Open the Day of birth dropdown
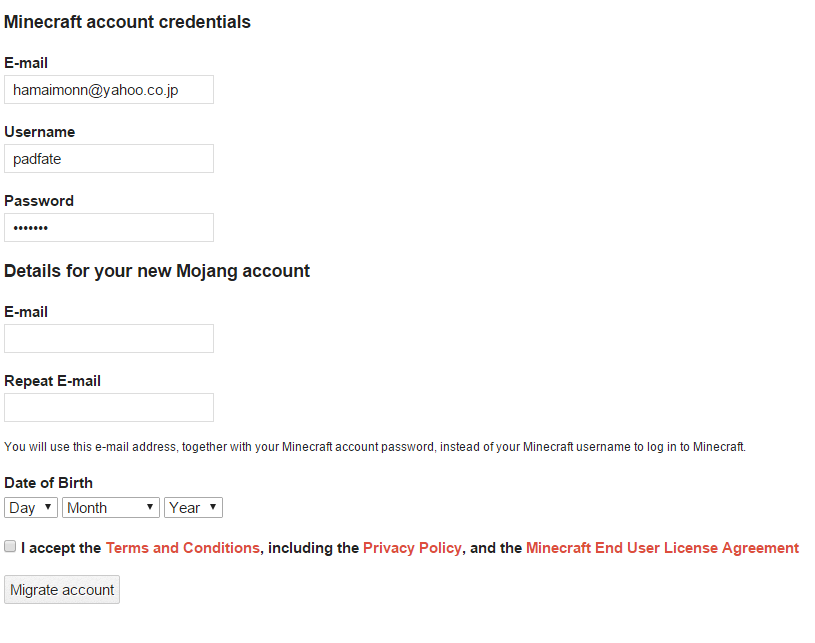Image resolution: width=815 pixels, height=643 pixels. 31,508
